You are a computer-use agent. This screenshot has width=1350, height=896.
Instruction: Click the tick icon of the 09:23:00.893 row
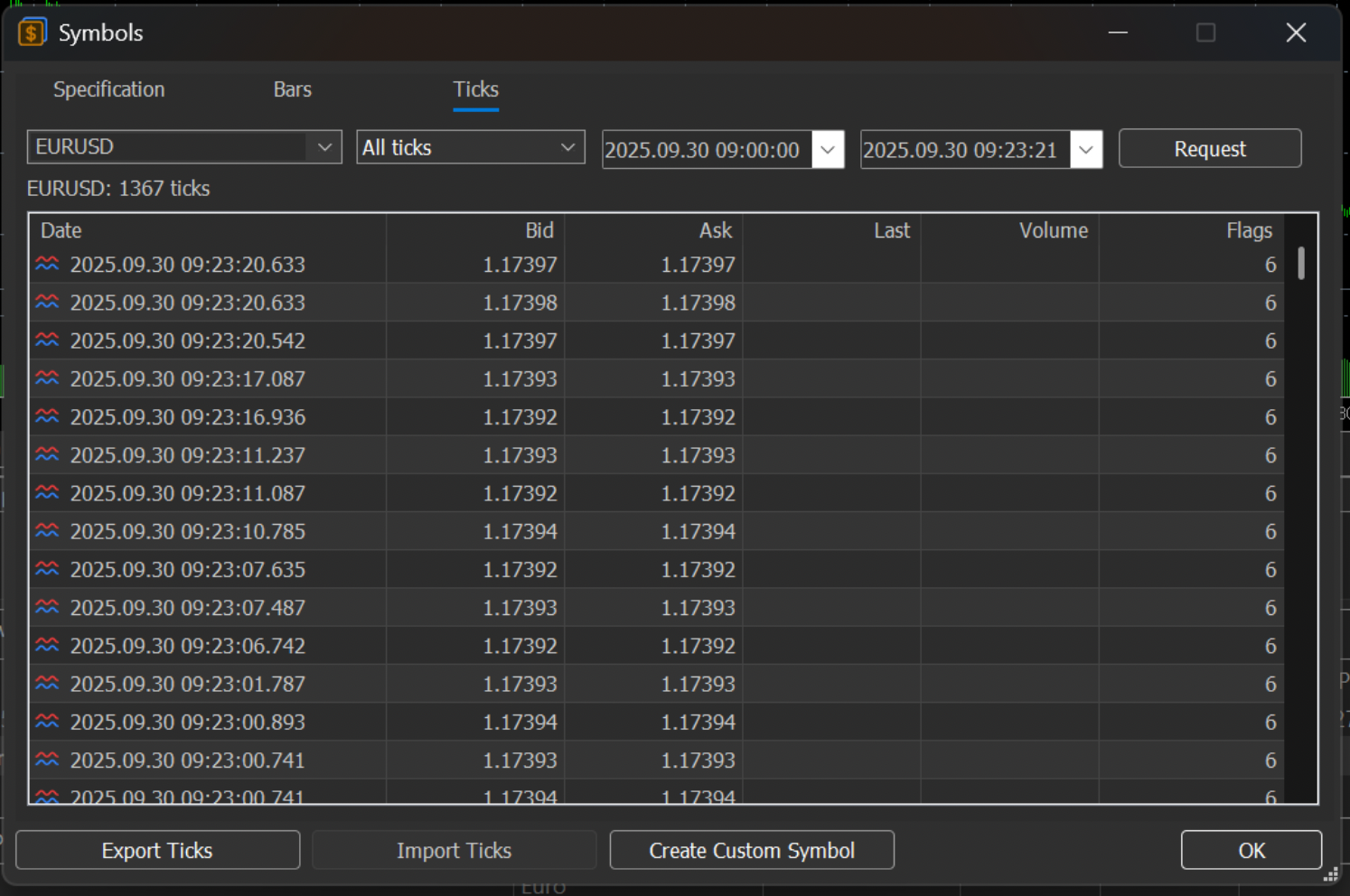click(x=47, y=722)
